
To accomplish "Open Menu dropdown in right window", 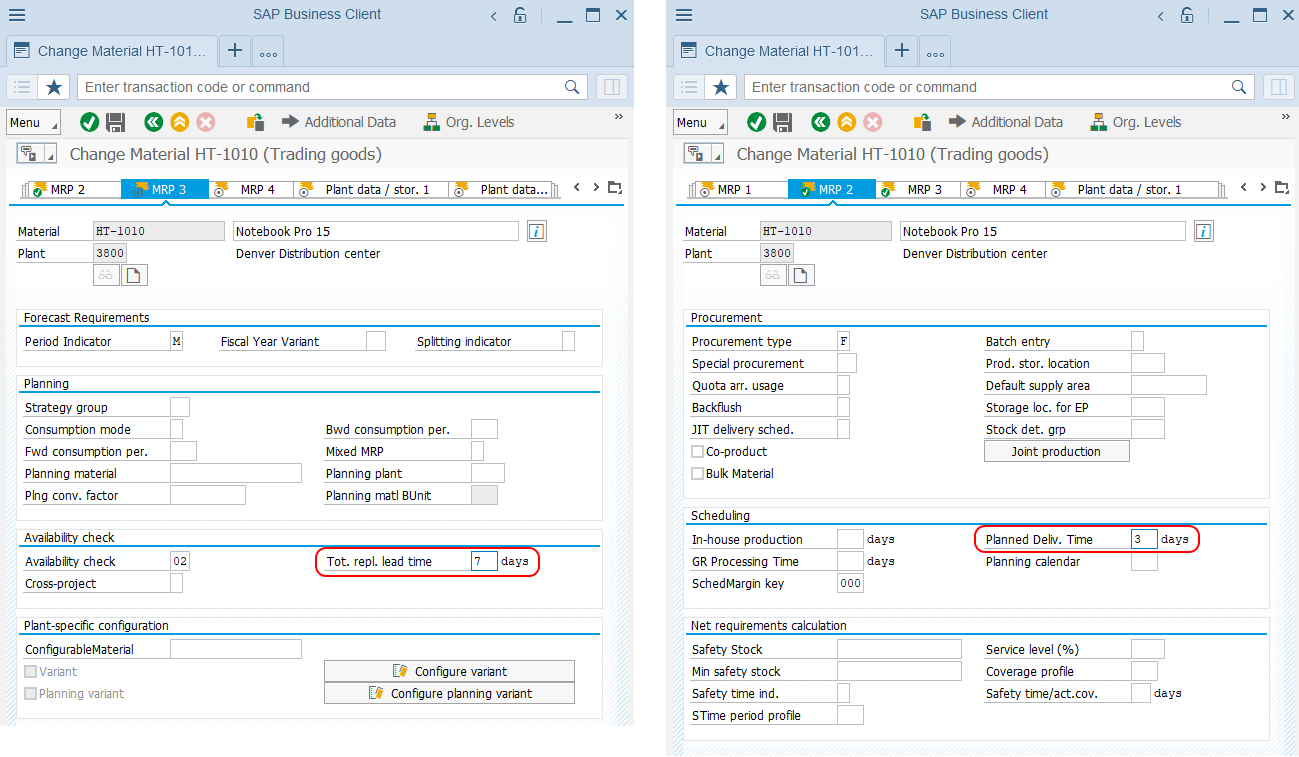I will tap(700, 122).
